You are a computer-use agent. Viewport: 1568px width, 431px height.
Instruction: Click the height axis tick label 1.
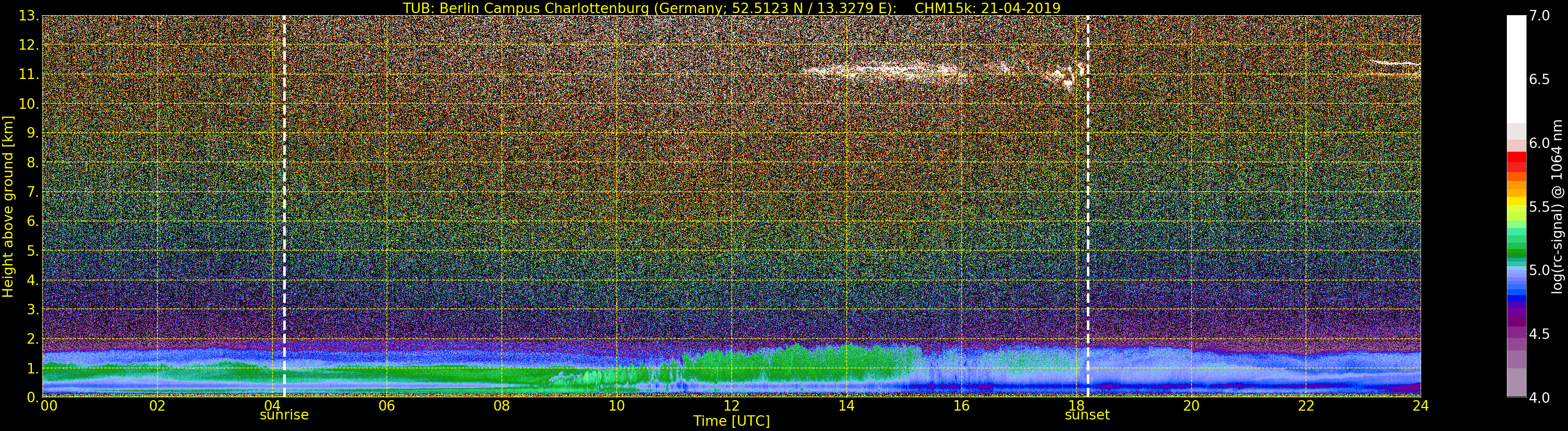pos(33,368)
